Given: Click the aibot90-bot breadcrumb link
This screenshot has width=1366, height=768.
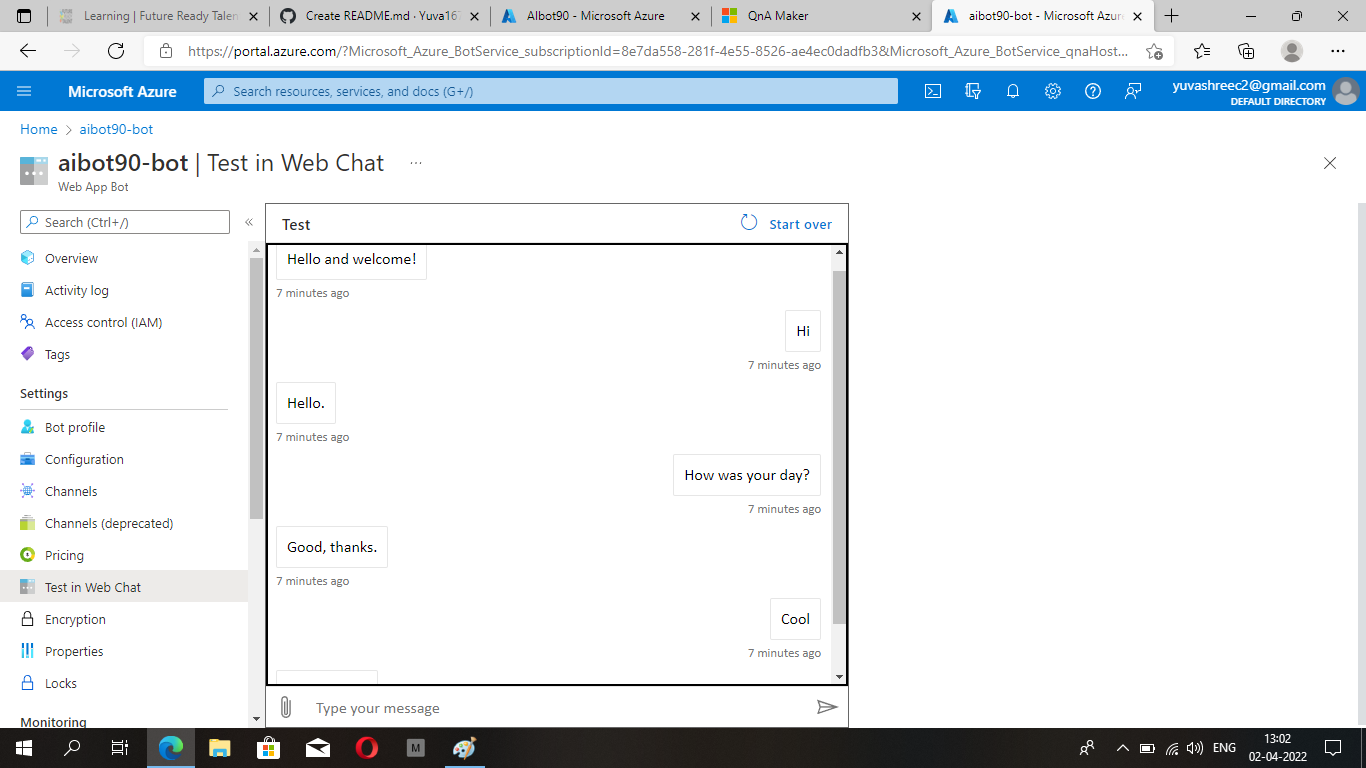Looking at the screenshot, I should (116, 129).
